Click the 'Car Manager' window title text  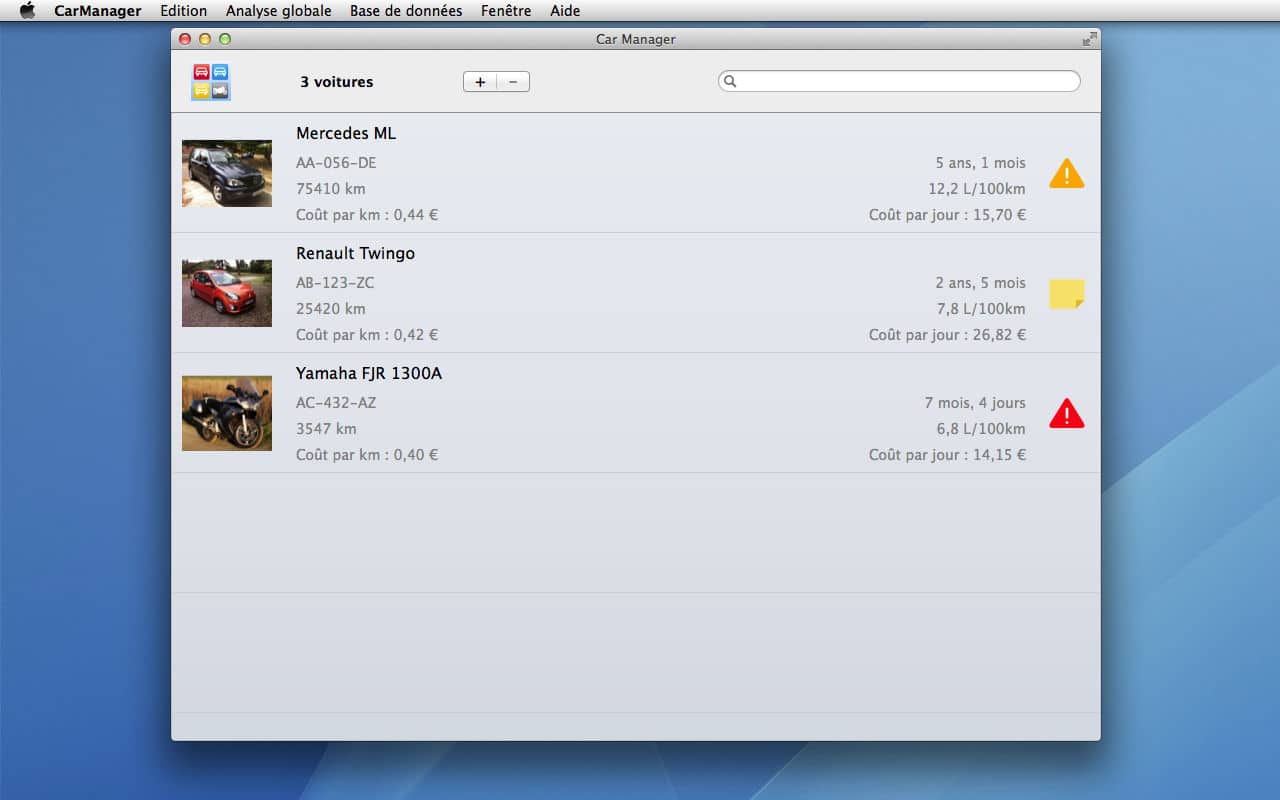tap(636, 39)
